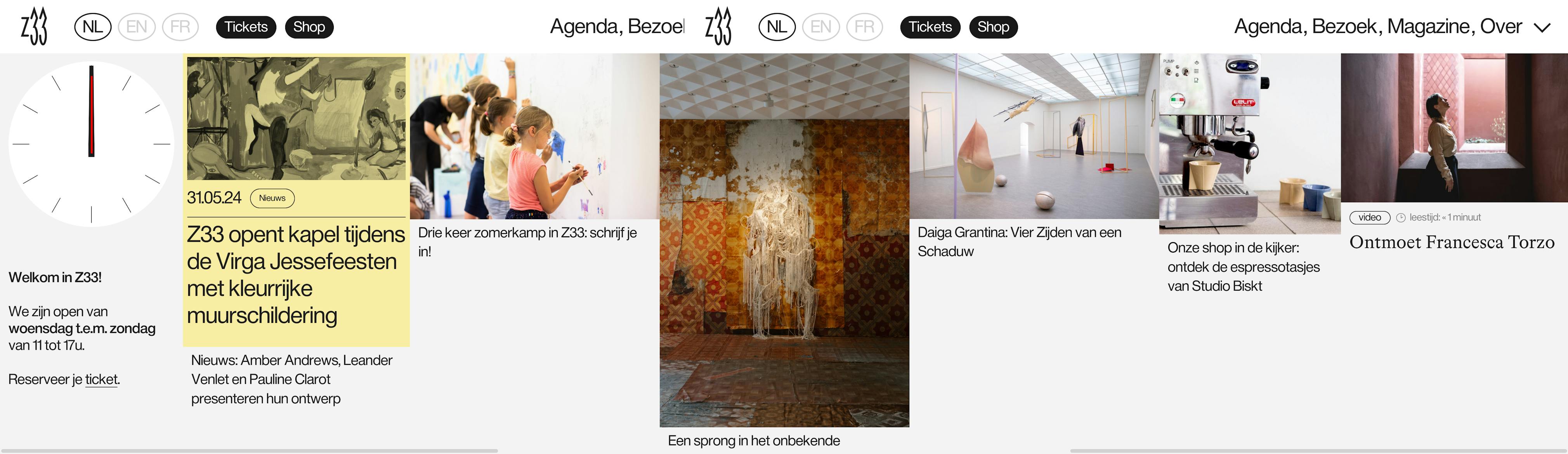Image resolution: width=1568 pixels, height=454 pixels.
Task: Select the video tag pill
Action: (1370, 218)
